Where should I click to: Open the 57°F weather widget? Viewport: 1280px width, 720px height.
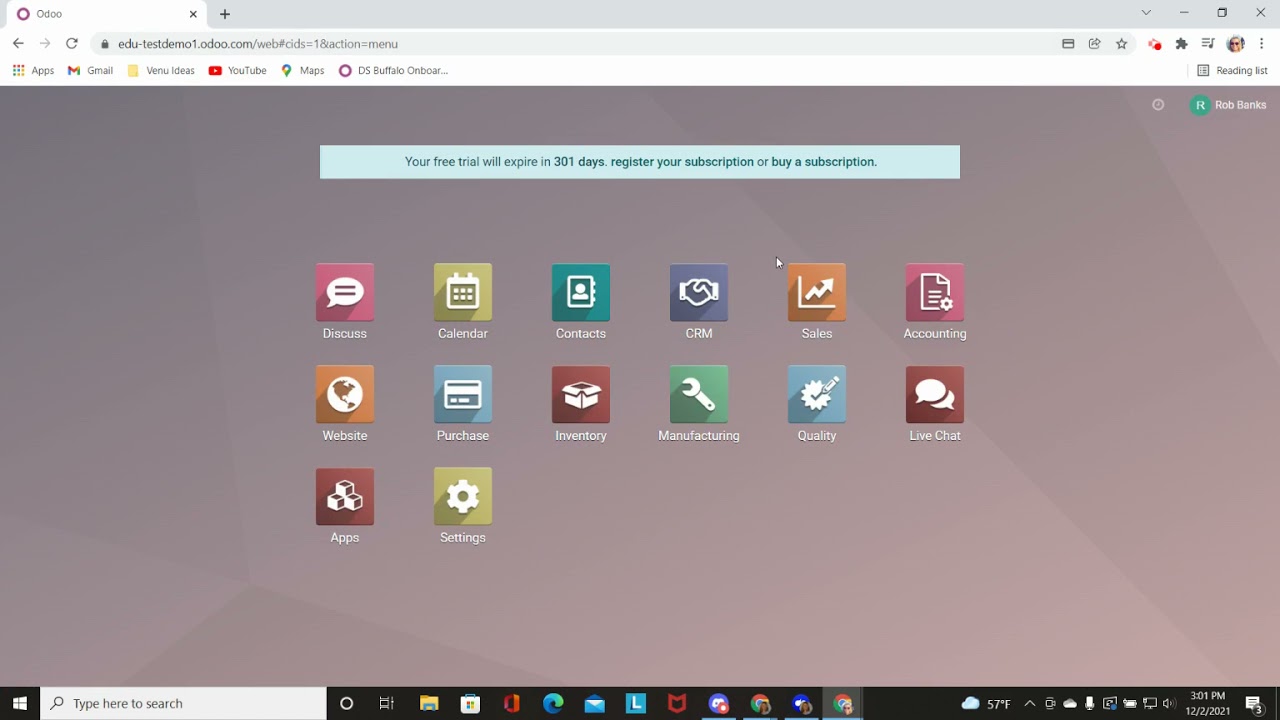point(986,704)
